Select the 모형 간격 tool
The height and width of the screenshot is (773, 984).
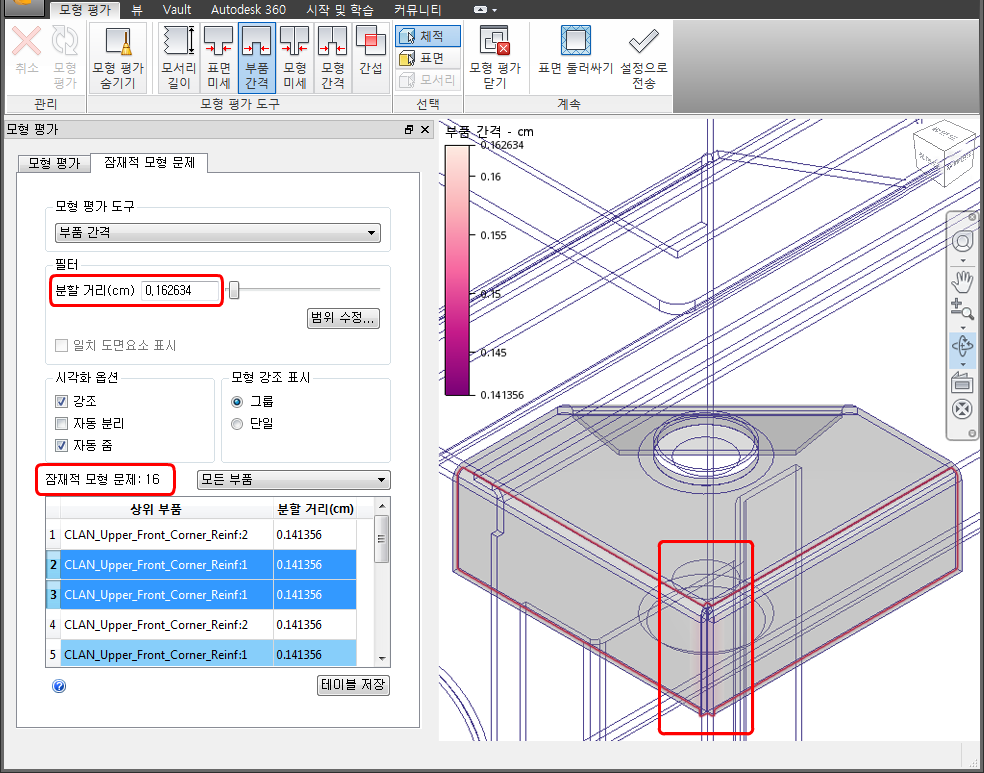[333, 58]
